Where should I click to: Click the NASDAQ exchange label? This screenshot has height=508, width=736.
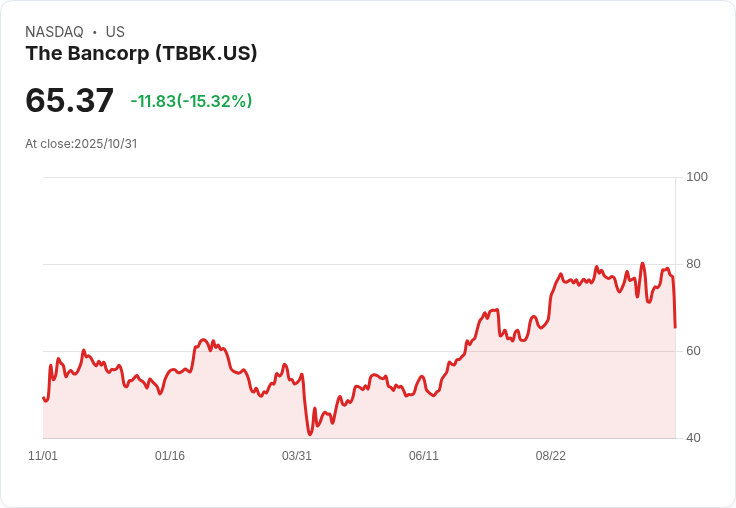[54, 32]
